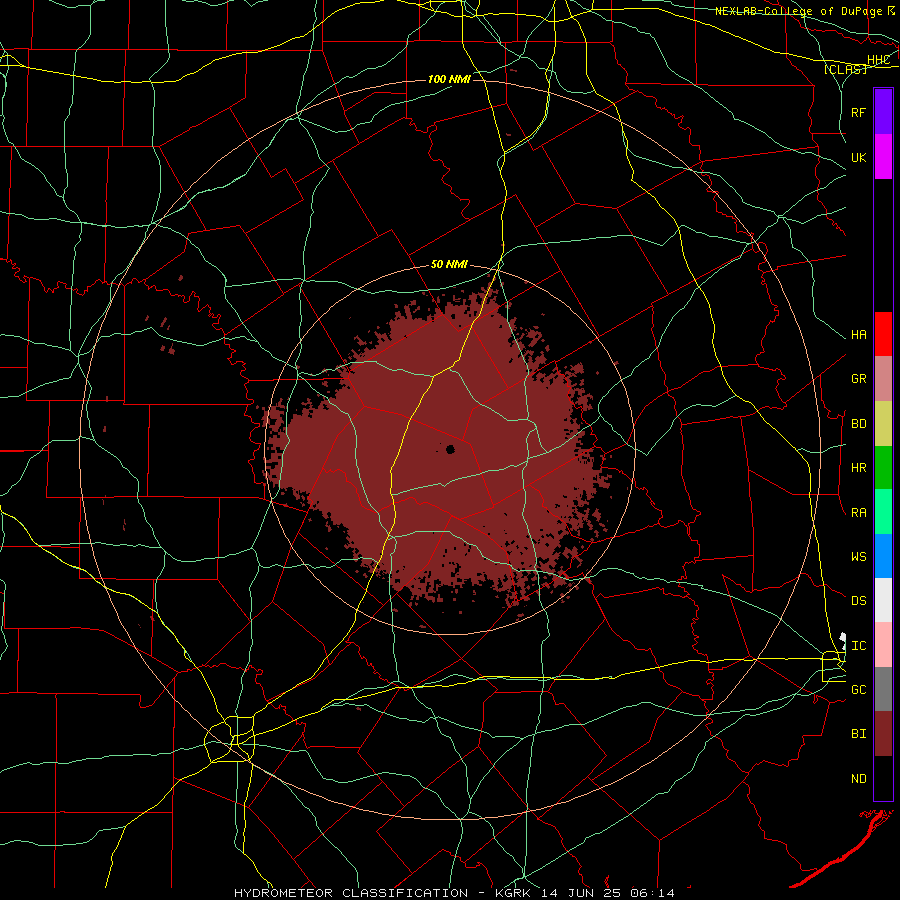Click the HHC product label
The image size is (900, 900).
coord(879,60)
